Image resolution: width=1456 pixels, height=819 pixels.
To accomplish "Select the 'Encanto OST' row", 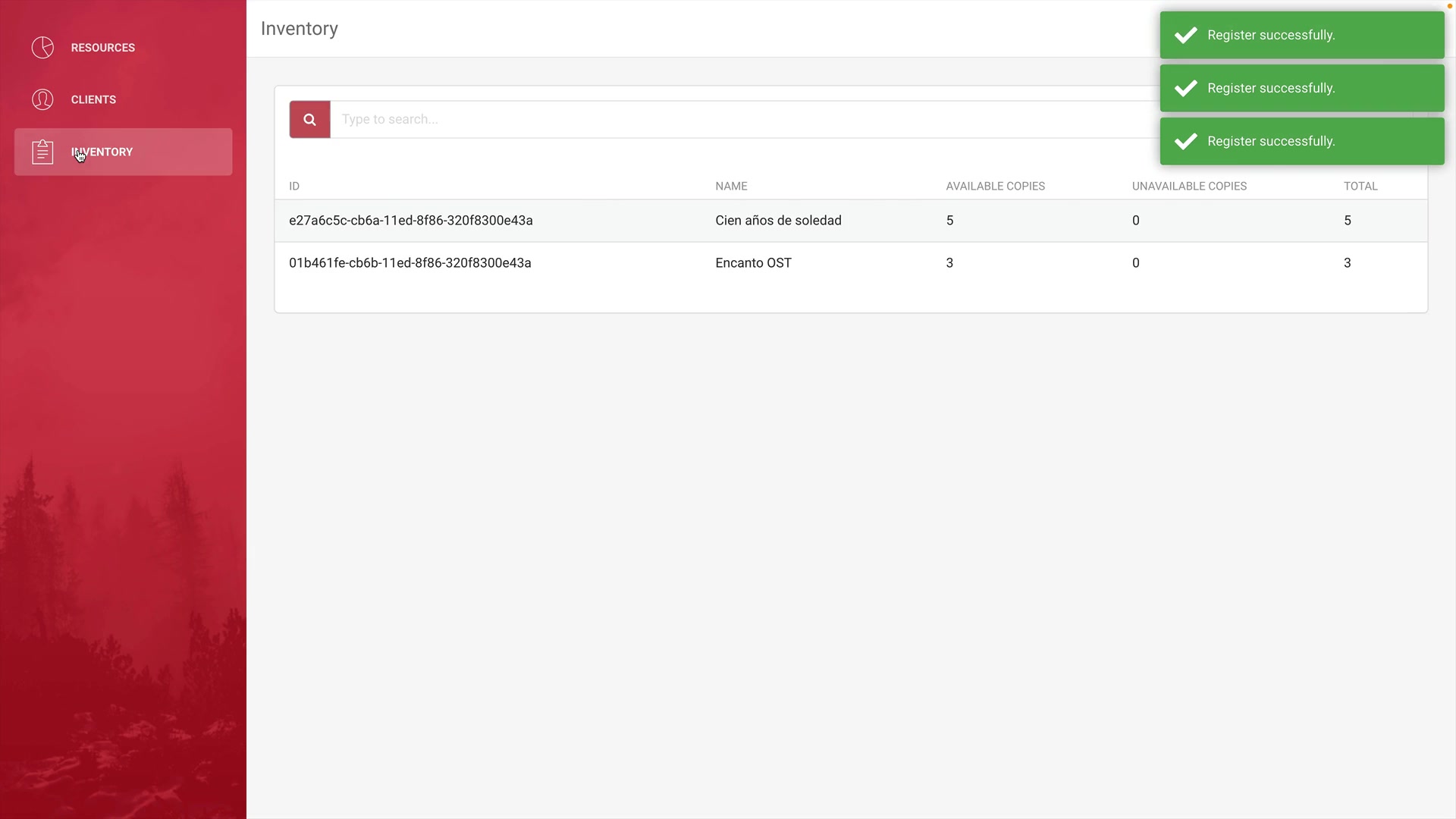I will [753, 263].
